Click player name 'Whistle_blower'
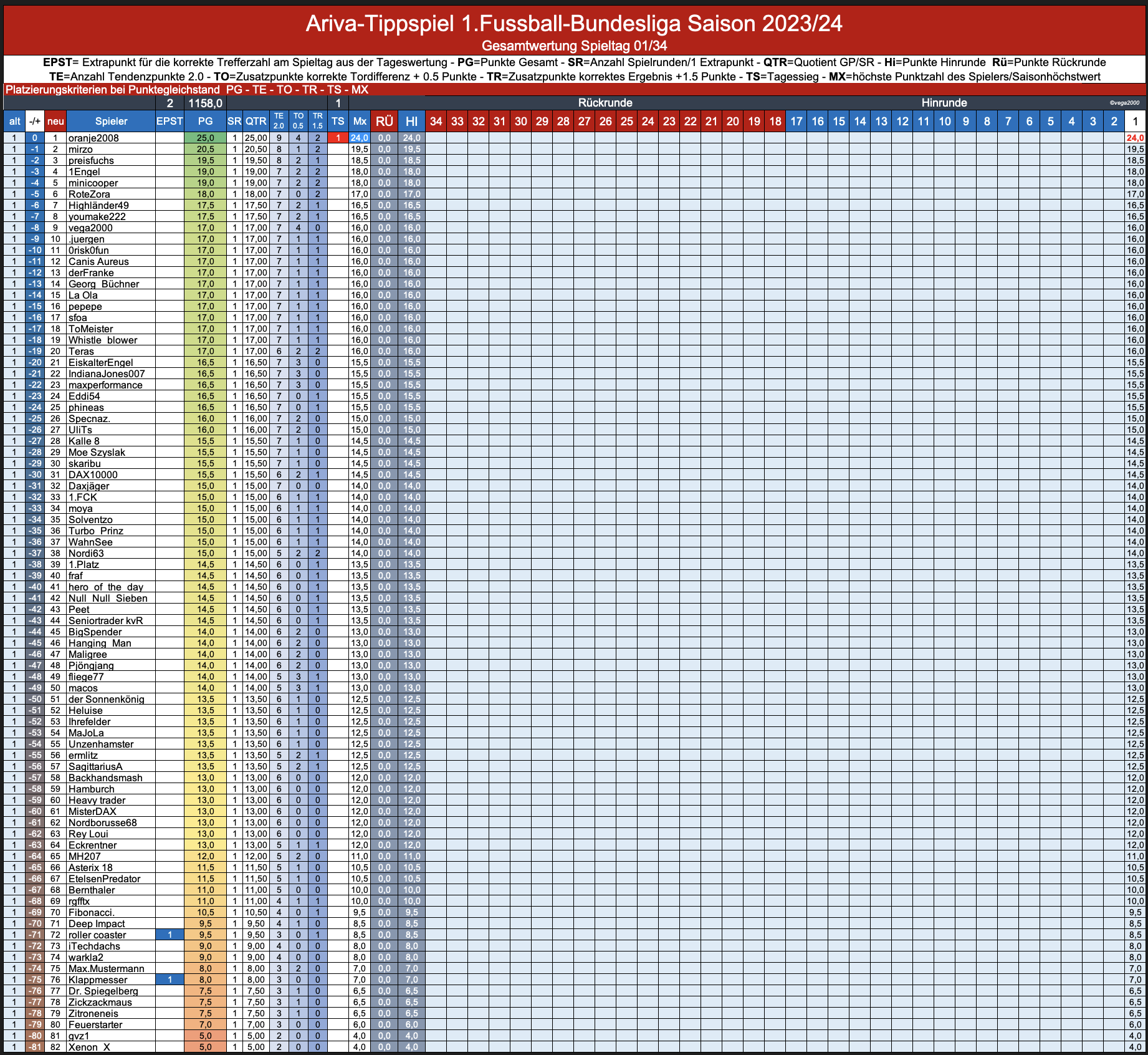 click(103, 340)
